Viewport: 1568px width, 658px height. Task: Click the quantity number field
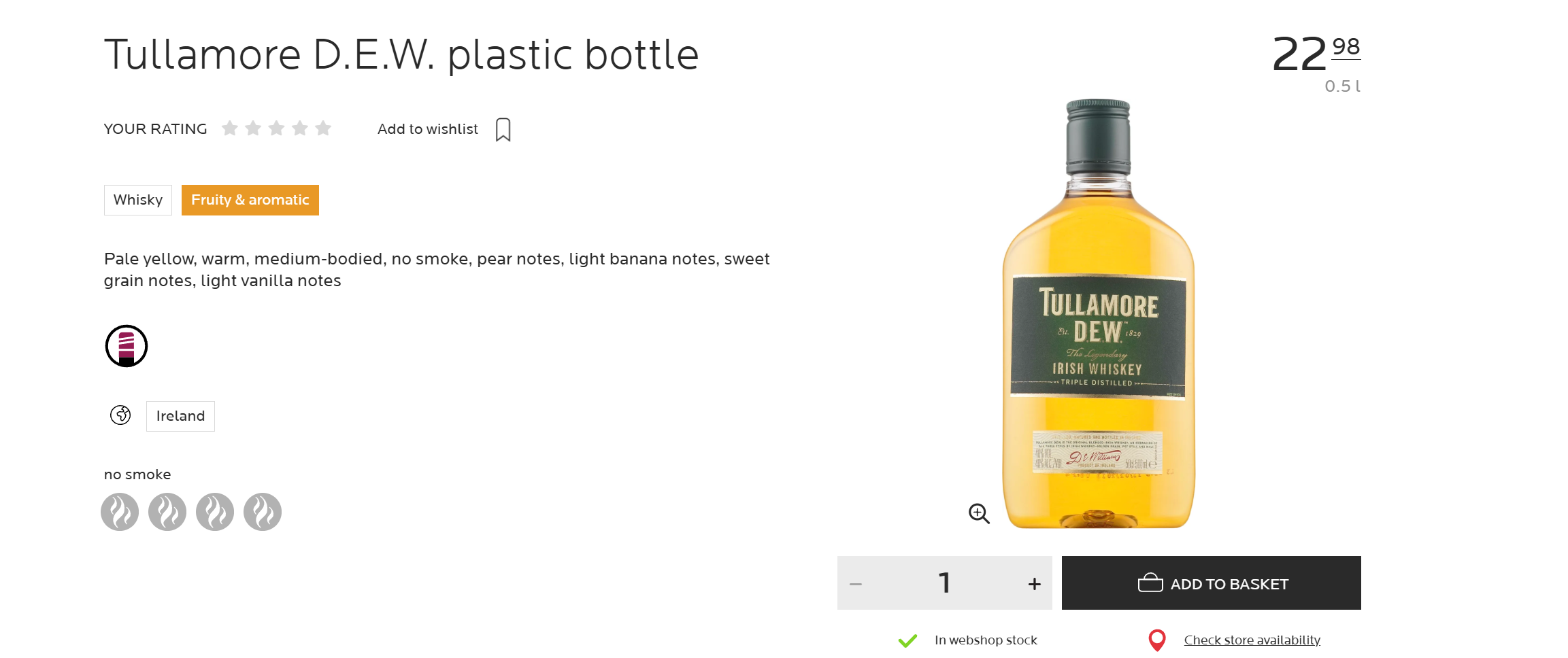coord(944,583)
